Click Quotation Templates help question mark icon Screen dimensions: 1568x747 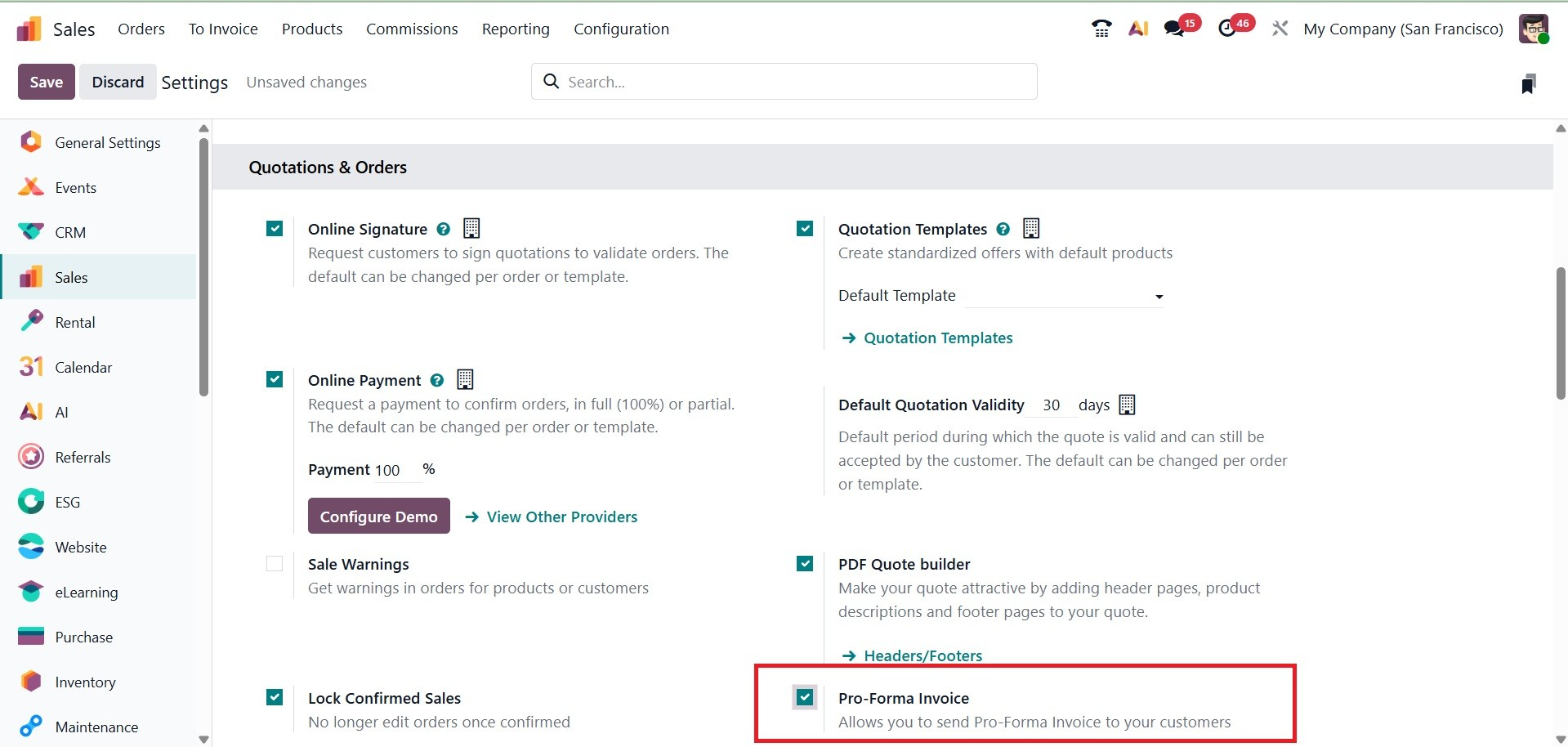(x=1003, y=230)
